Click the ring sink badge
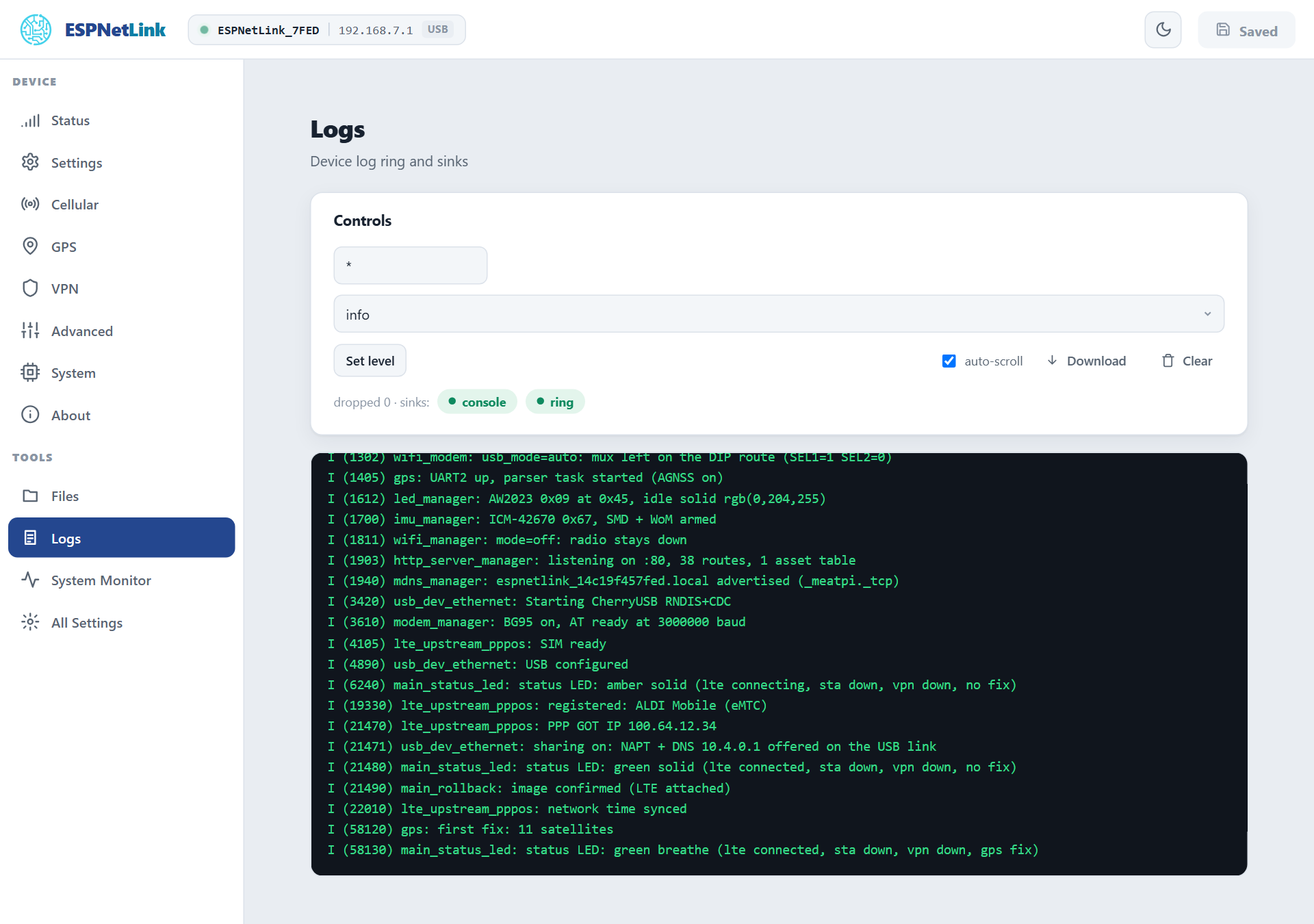The image size is (1314, 924). [555, 402]
